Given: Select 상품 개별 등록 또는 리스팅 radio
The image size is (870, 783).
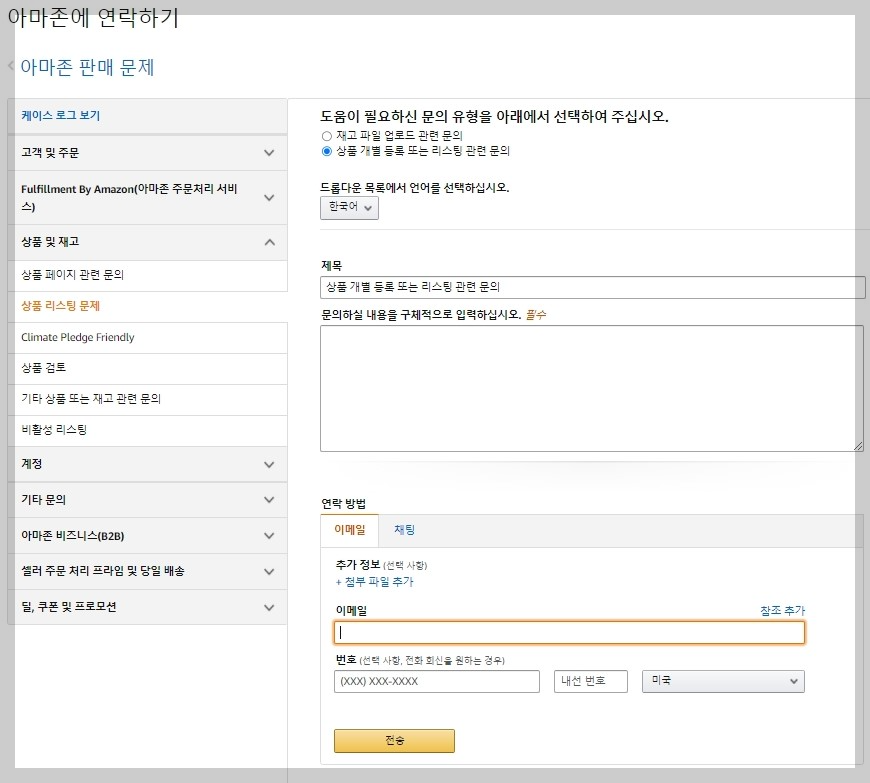Looking at the screenshot, I should pos(327,151).
